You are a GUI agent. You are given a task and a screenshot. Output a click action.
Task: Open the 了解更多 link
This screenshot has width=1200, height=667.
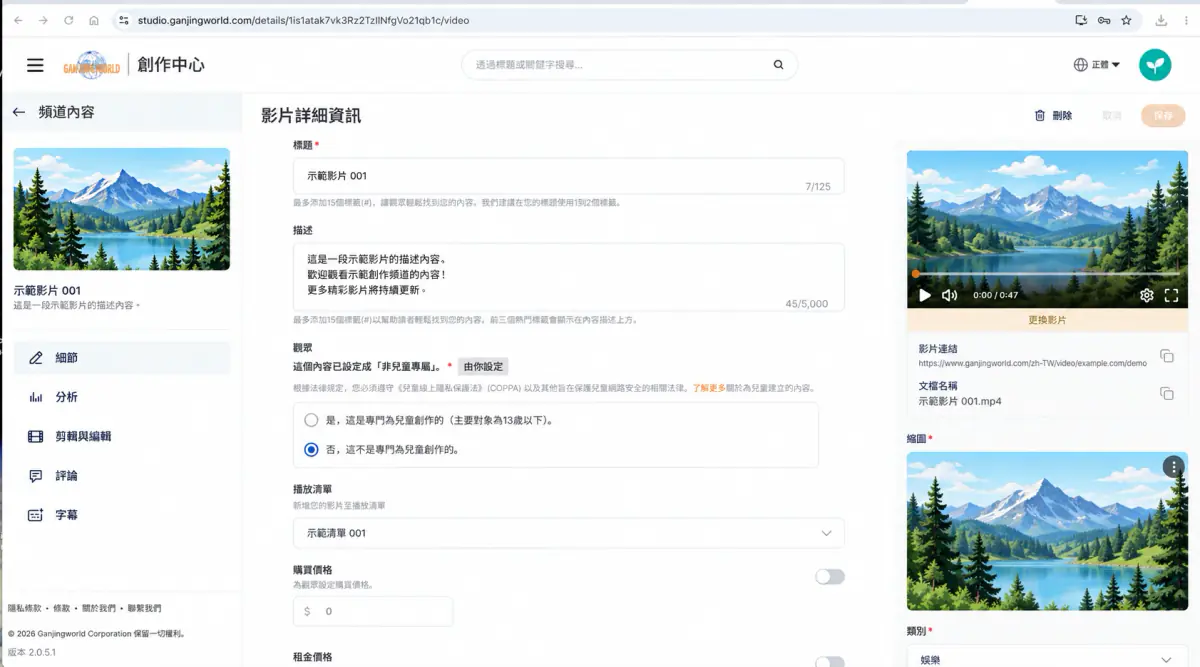coord(708,388)
